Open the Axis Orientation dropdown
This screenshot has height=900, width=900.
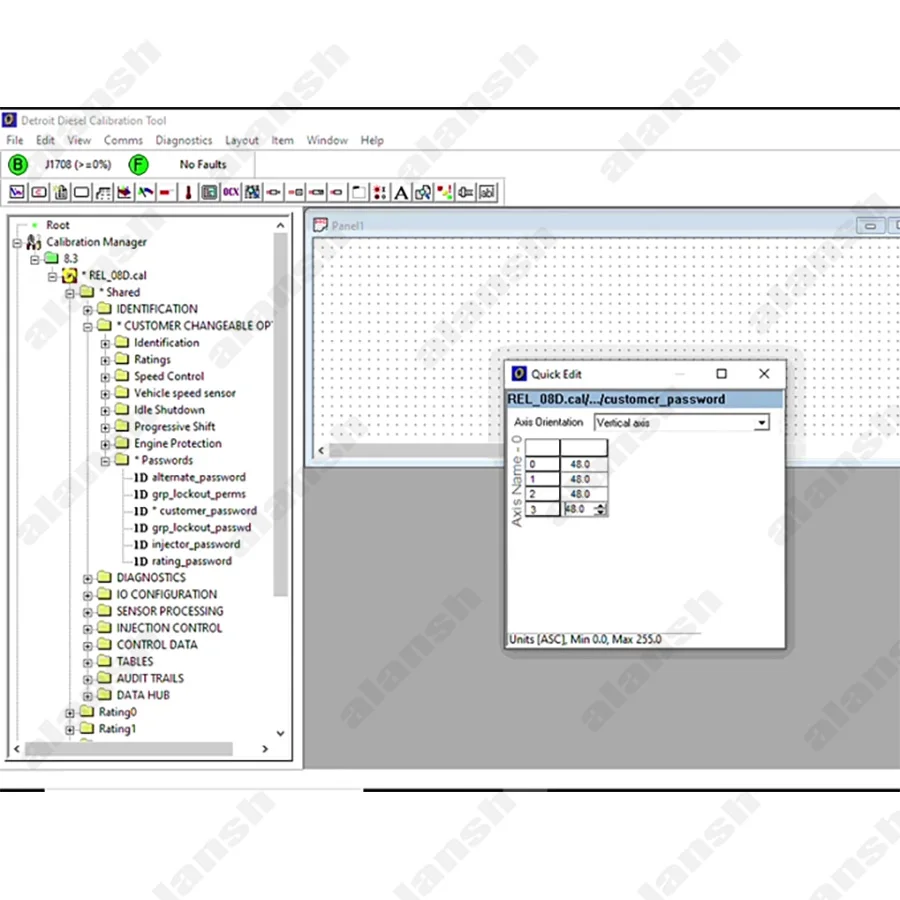761,423
